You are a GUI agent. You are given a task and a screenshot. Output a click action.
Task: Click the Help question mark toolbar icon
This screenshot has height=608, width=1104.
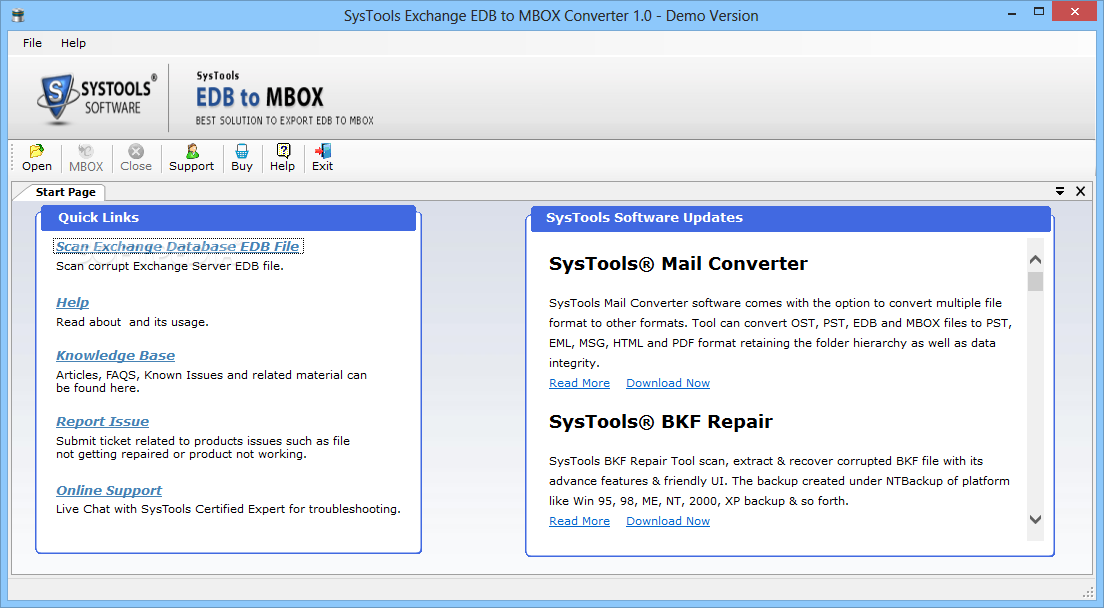coord(282,158)
